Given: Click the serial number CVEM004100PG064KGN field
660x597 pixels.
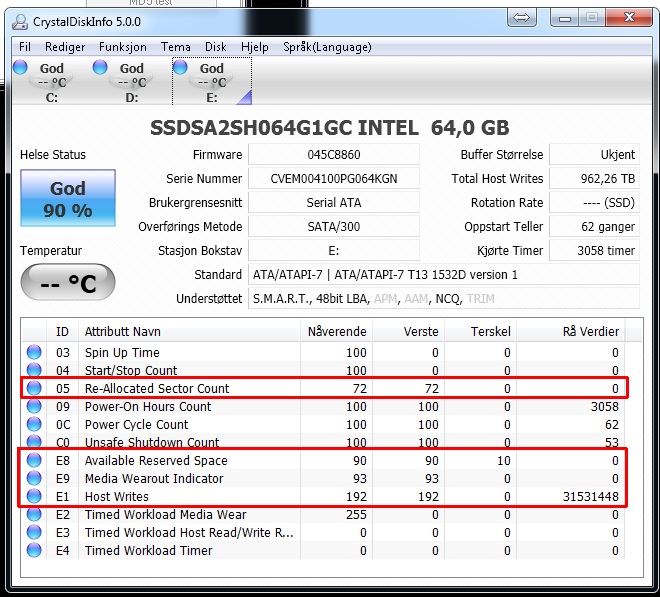Looking at the screenshot, I should (x=334, y=179).
